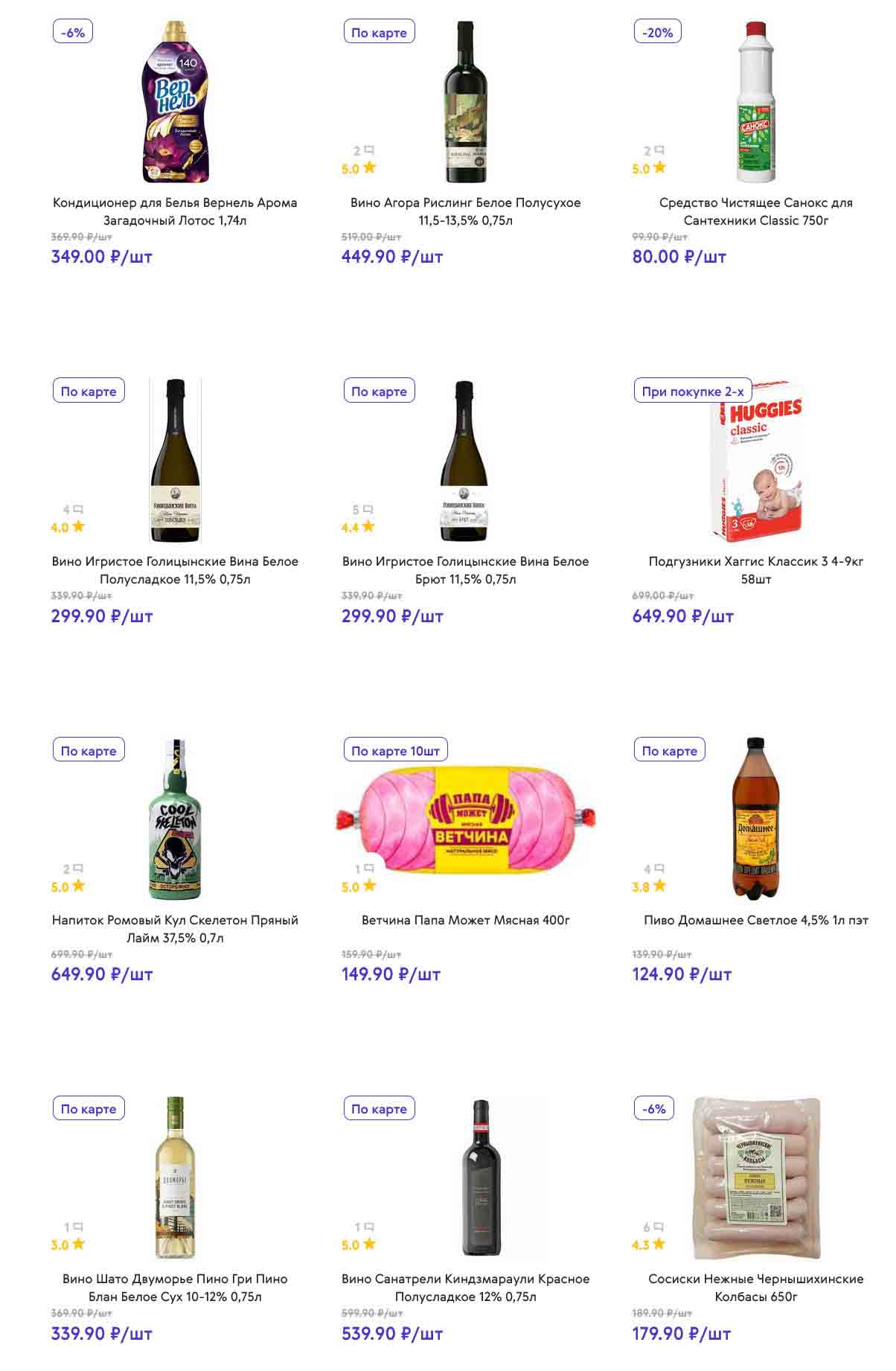Click the 'При покупке 2-х' badge on Huggies
Viewport: 896px width, 1371px height.
coord(692,392)
